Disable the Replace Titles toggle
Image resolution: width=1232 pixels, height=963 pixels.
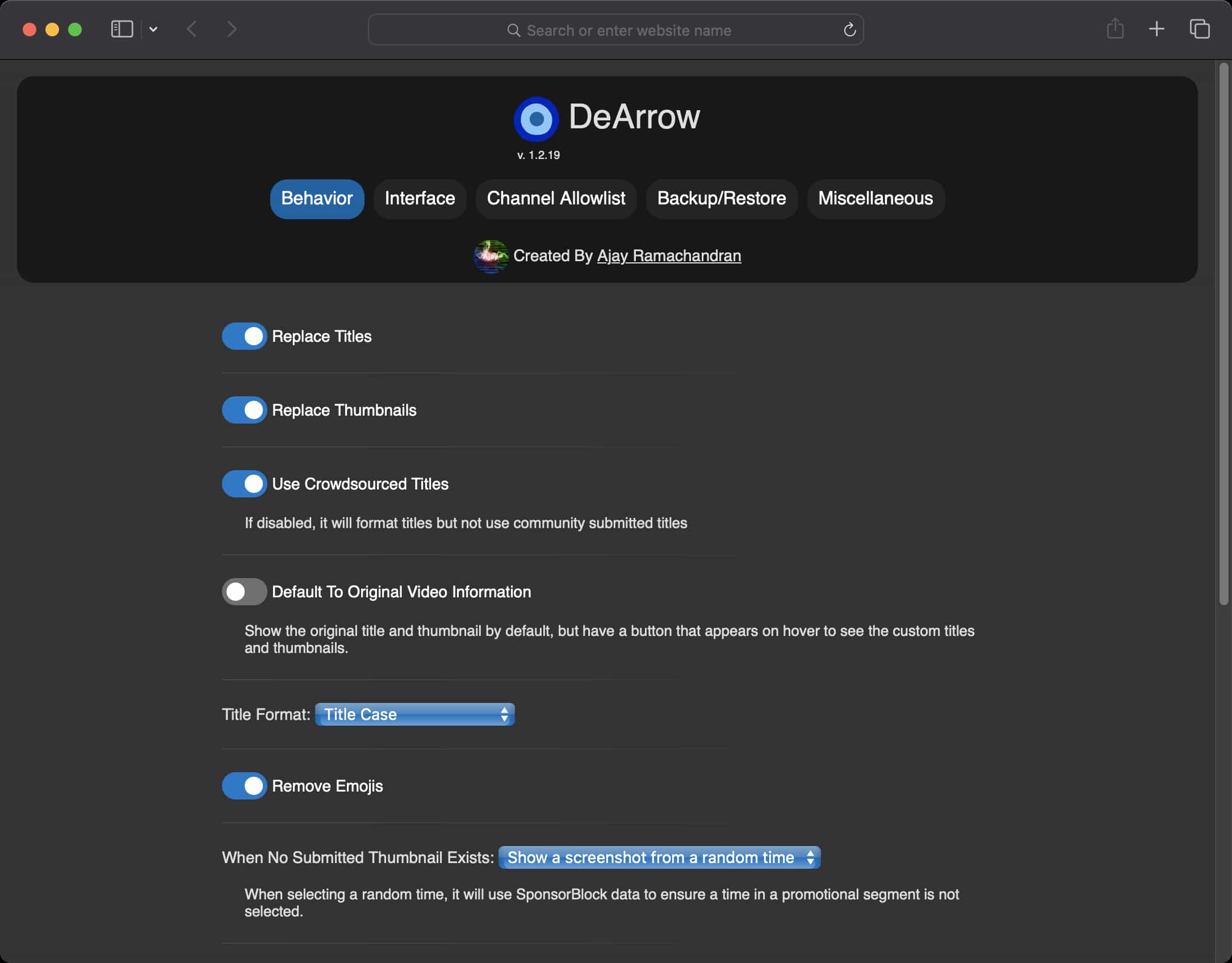click(x=244, y=336)
